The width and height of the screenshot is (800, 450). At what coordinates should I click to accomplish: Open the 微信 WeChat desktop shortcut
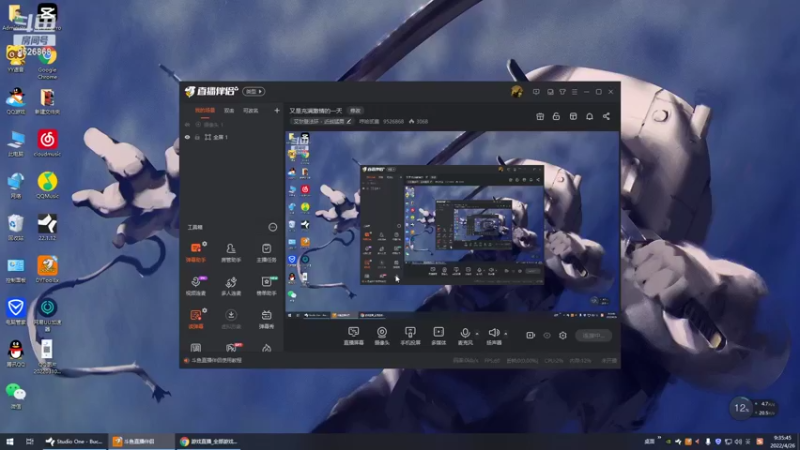coord(16,396)
